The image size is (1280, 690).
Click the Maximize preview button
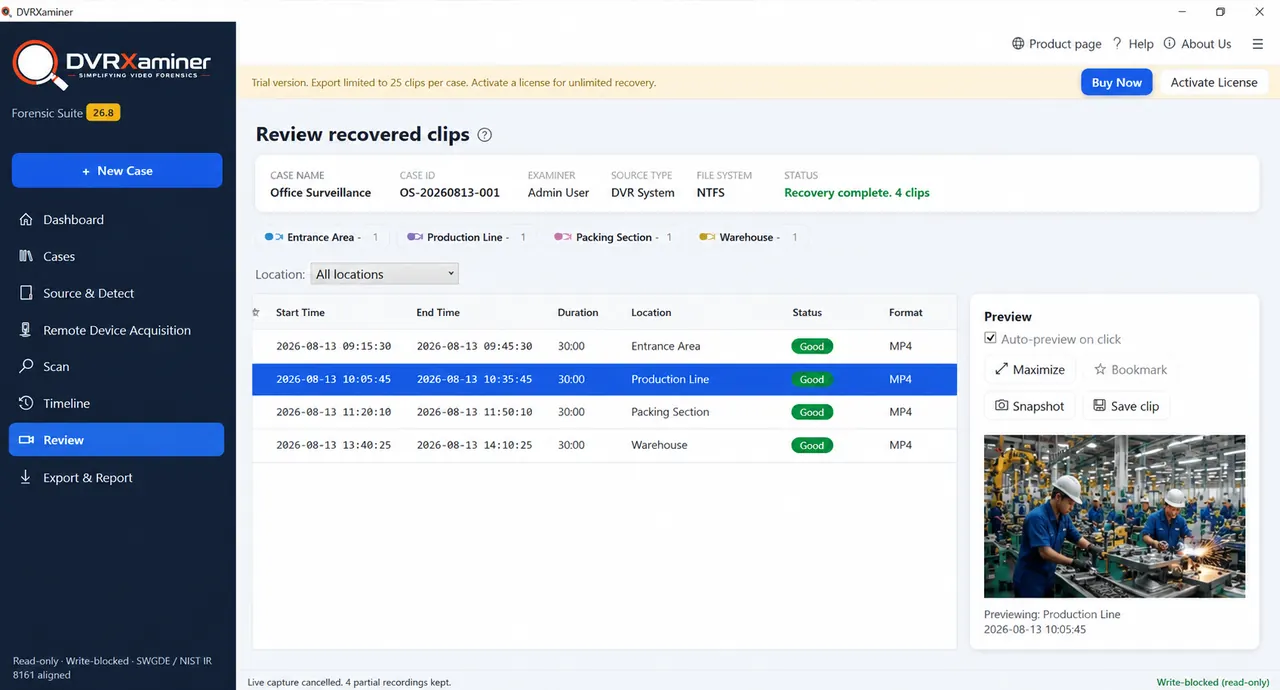(x=1029, y=370)
